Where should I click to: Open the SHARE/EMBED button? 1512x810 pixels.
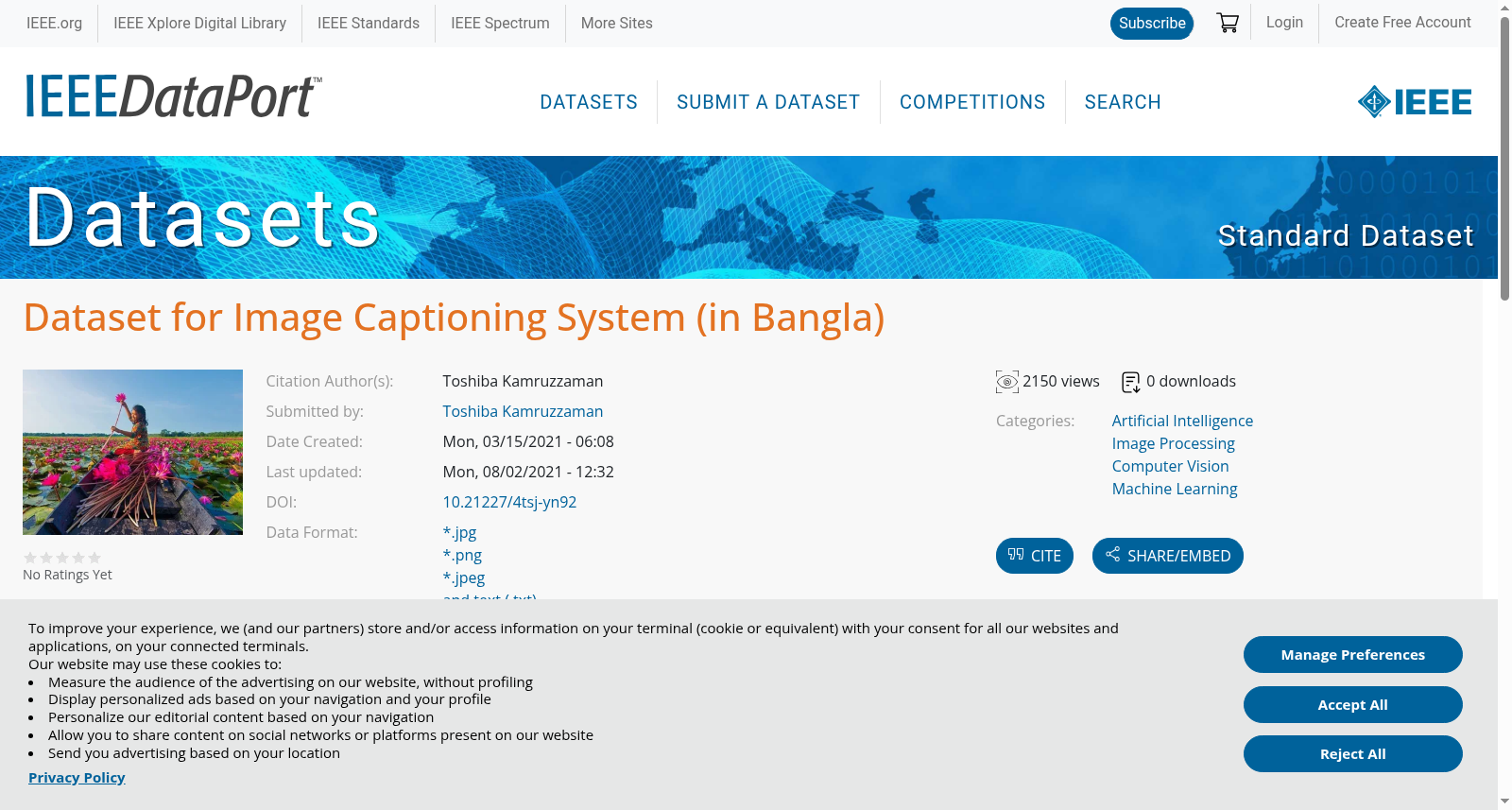point(1168,556)
